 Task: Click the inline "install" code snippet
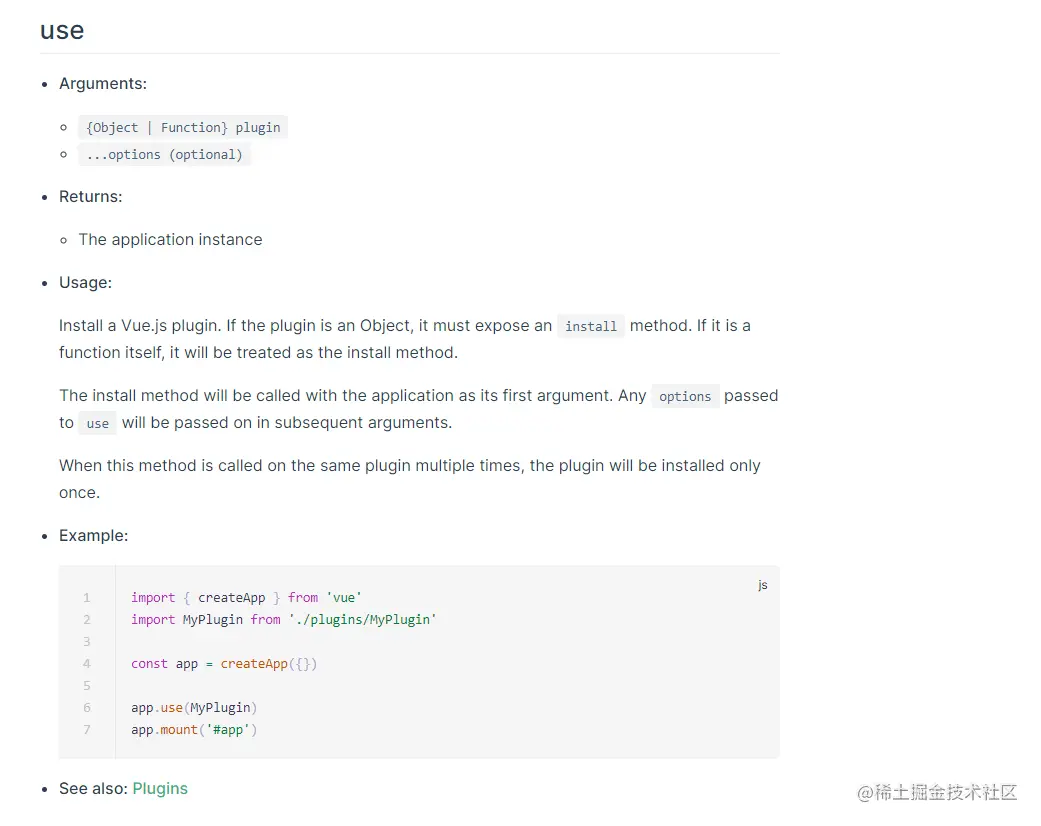(591, 326)
